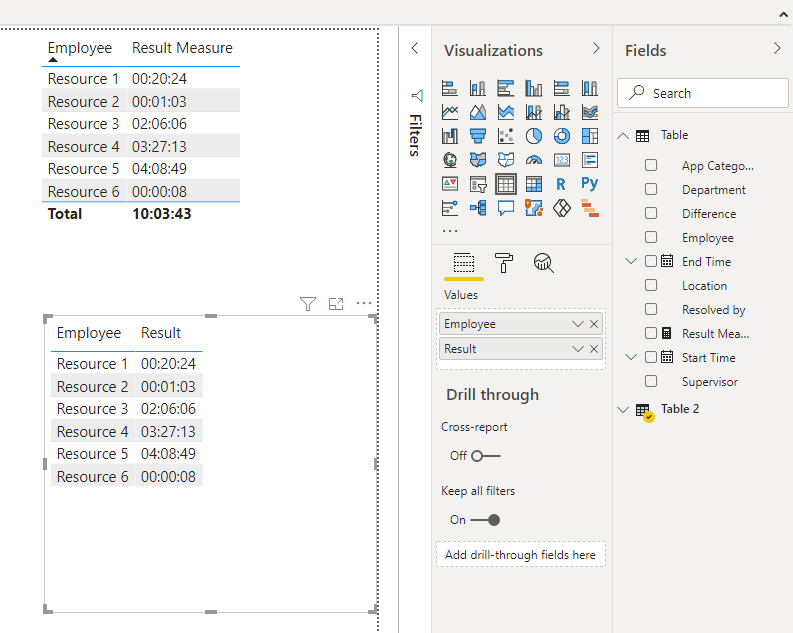Select the Filled map visual

coord(477,160)
